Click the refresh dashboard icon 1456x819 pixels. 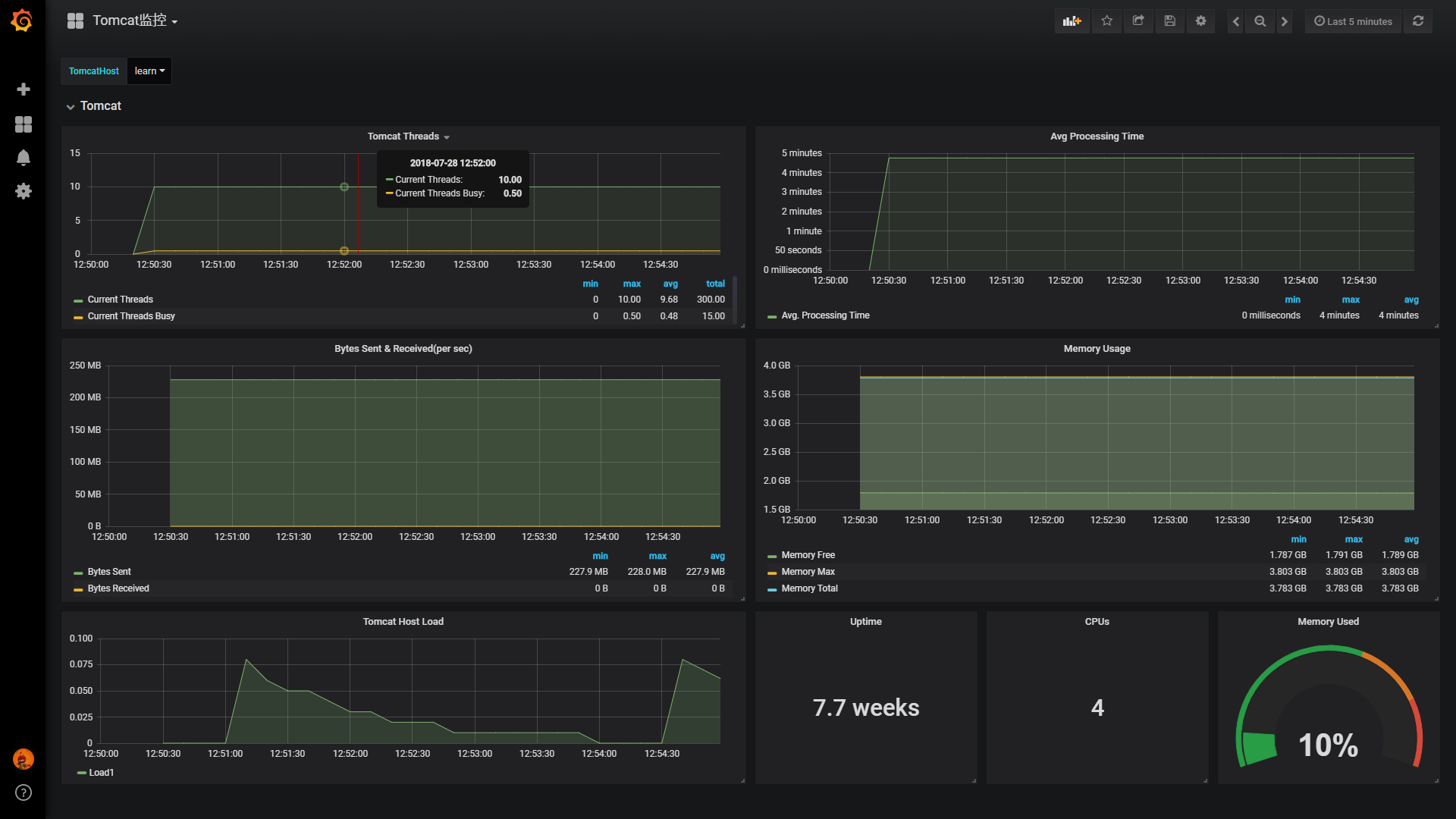(x=1418, y=21)
